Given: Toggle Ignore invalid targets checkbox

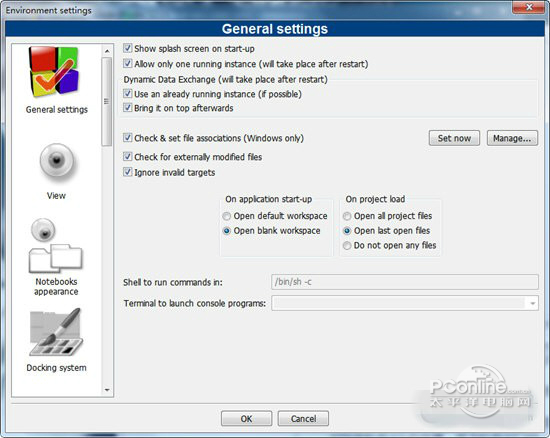Looking at the screenshot, I should 128,172.
